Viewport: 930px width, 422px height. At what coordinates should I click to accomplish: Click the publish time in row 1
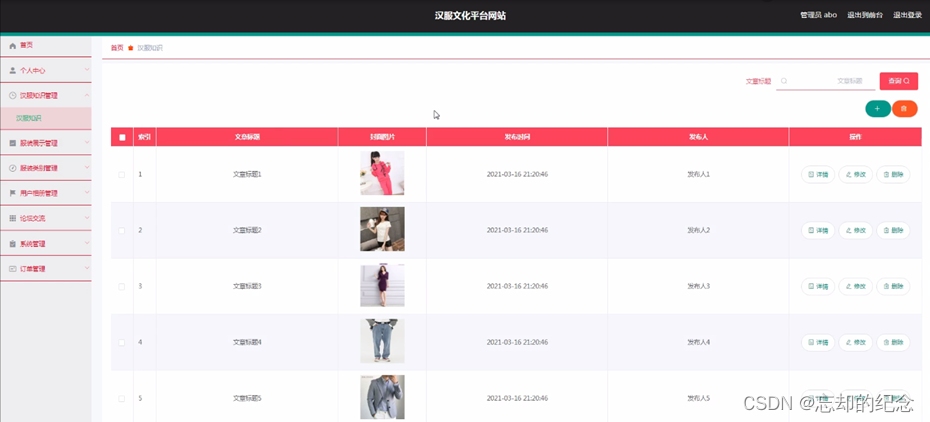click(517, 174)
